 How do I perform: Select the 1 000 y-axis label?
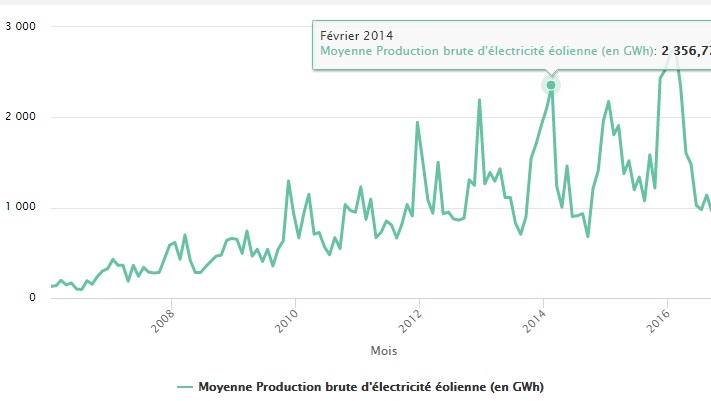coord(21,208)
